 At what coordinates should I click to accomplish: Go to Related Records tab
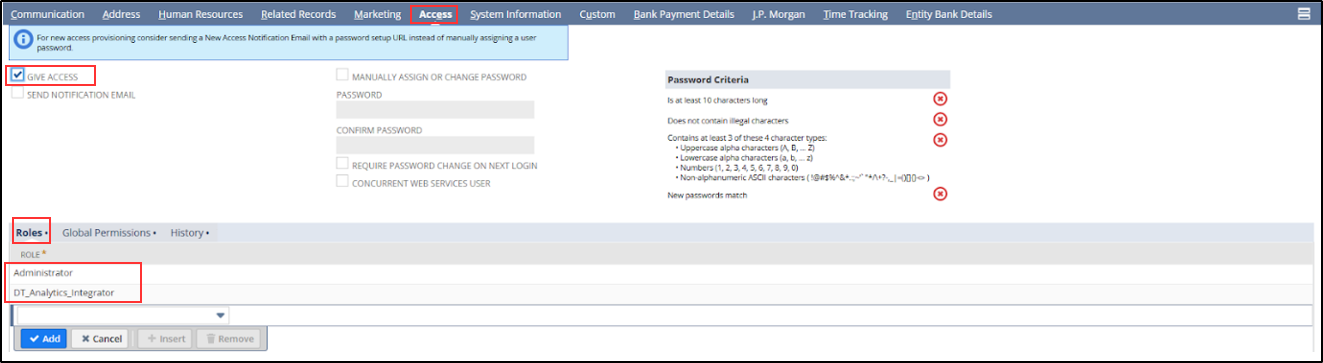point(299,14)
